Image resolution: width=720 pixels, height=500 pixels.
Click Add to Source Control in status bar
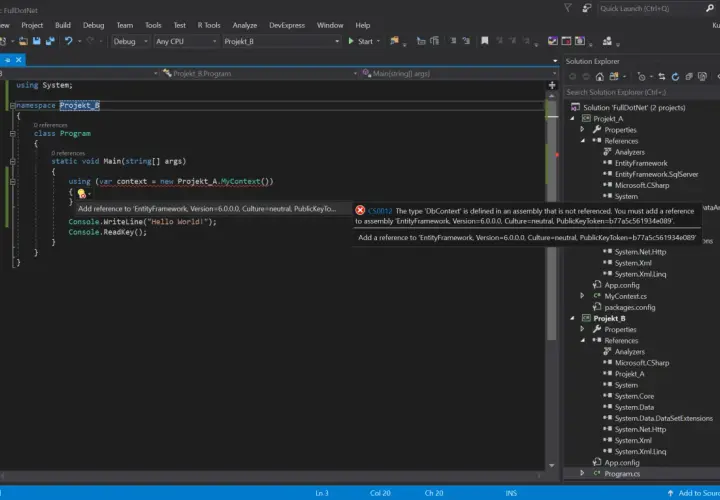694,493
